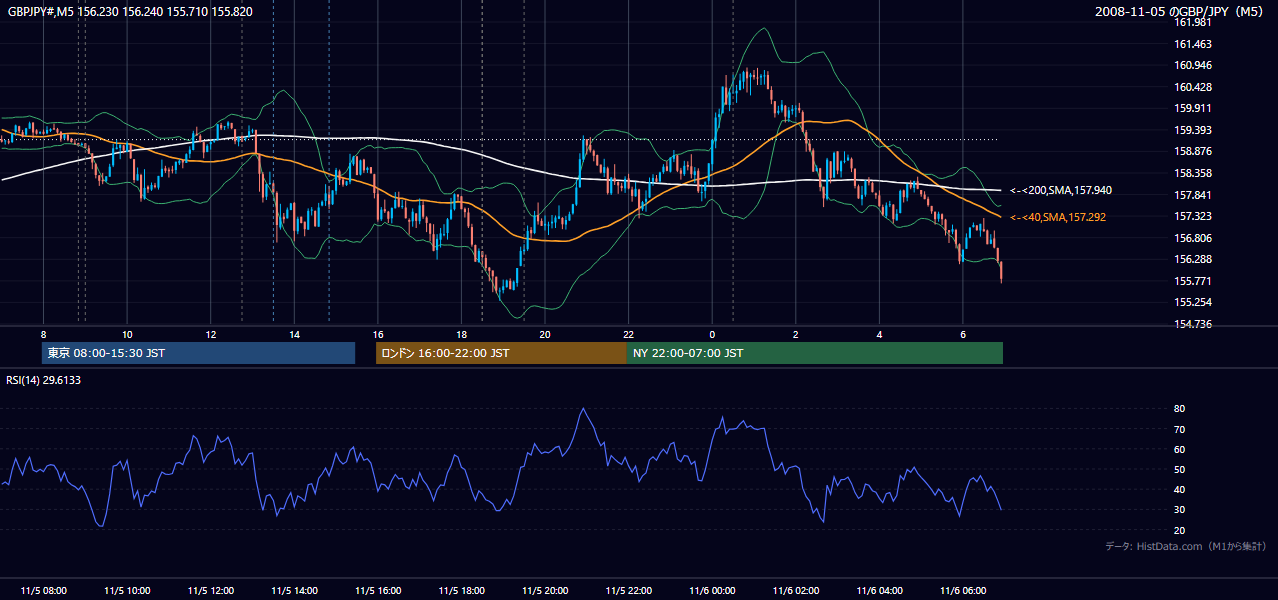1278x600 pixels.
Task: Click RSI scale level 80
Action: click(1180, 409)
